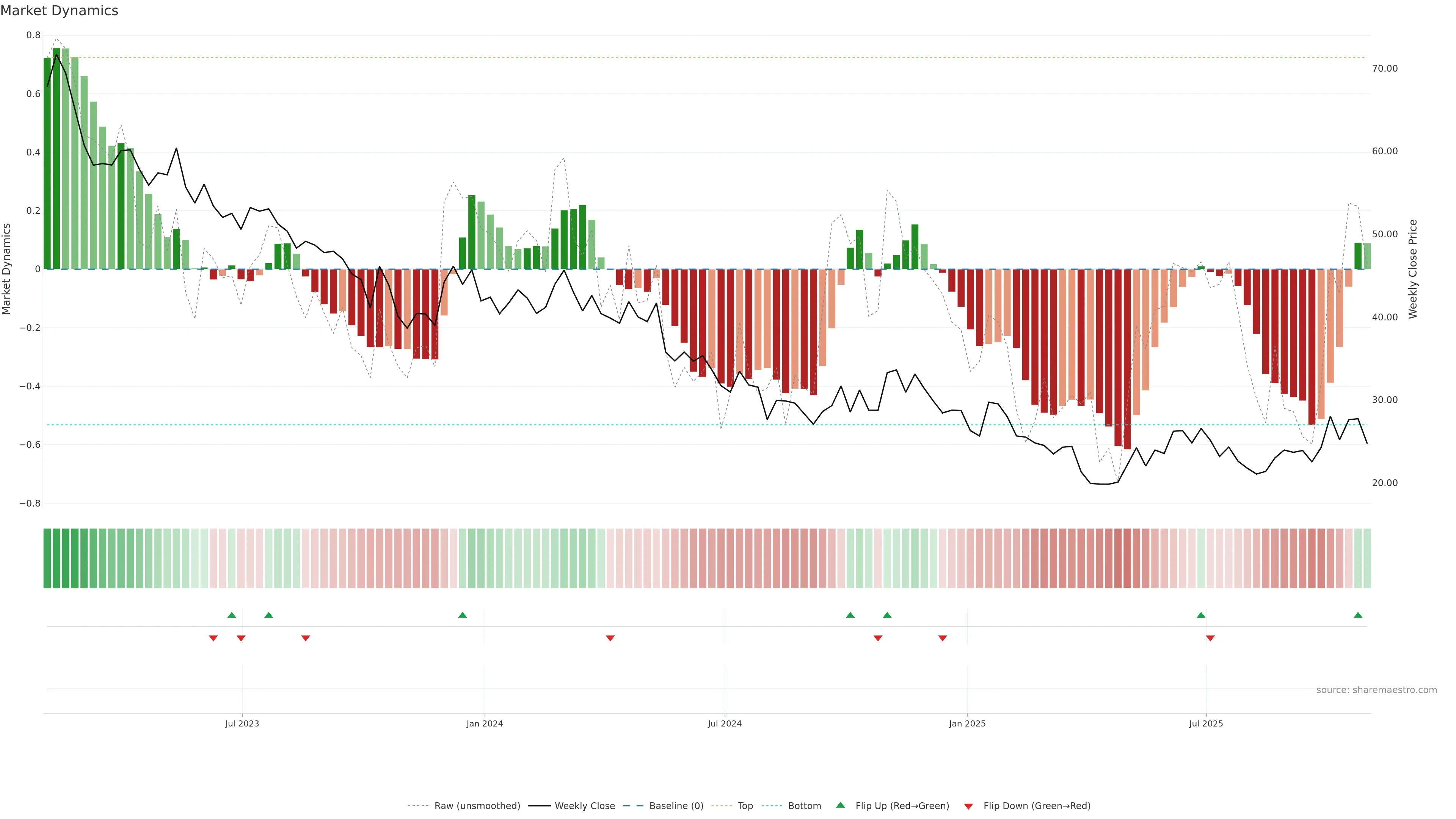The width and height of the screenshot is (1456, 819).
Task: Click the Jul 2023 axis label
Action: tap(242, 723)
